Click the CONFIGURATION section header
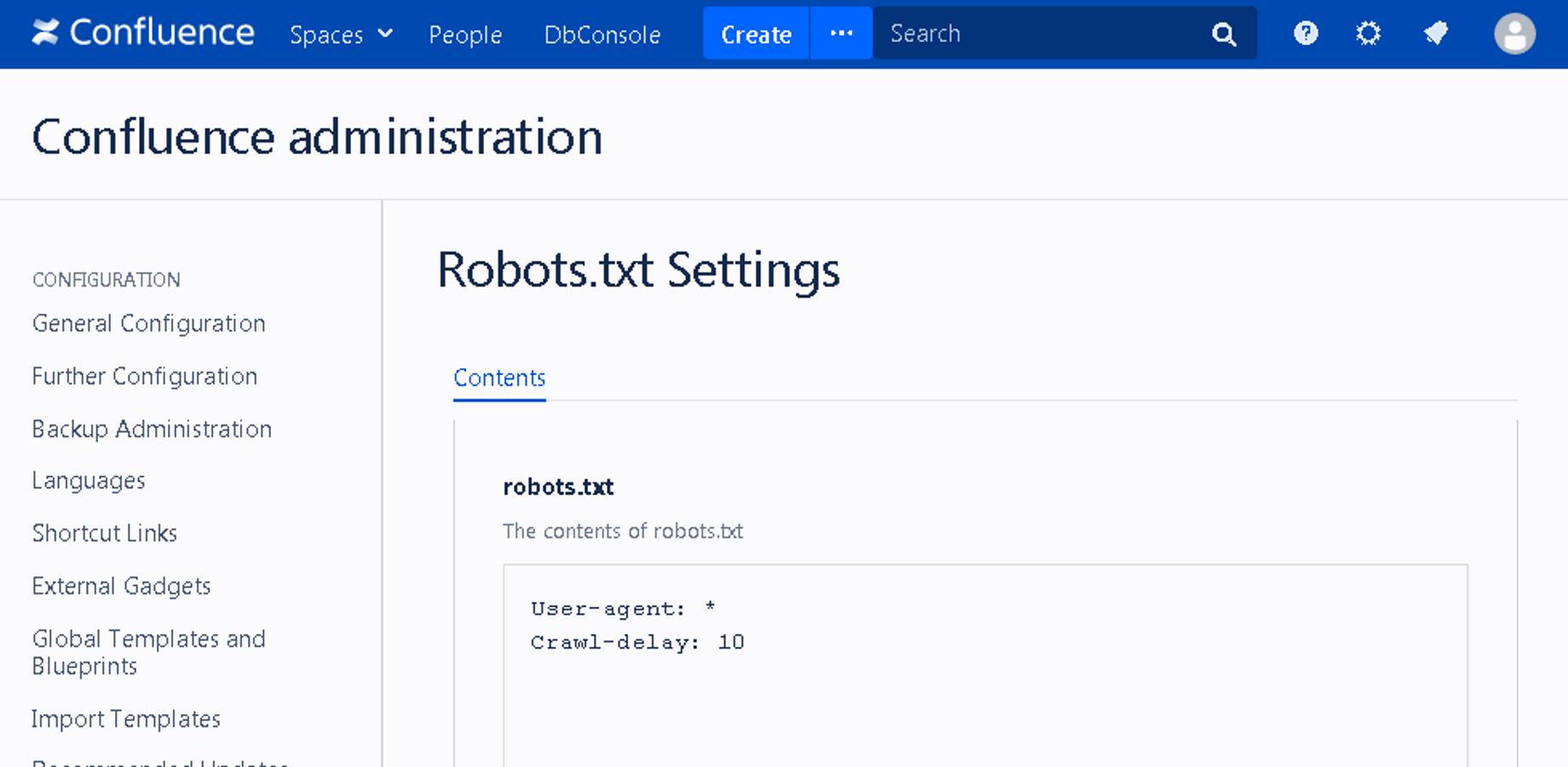 pyautogui.click(x=107, y=280)
